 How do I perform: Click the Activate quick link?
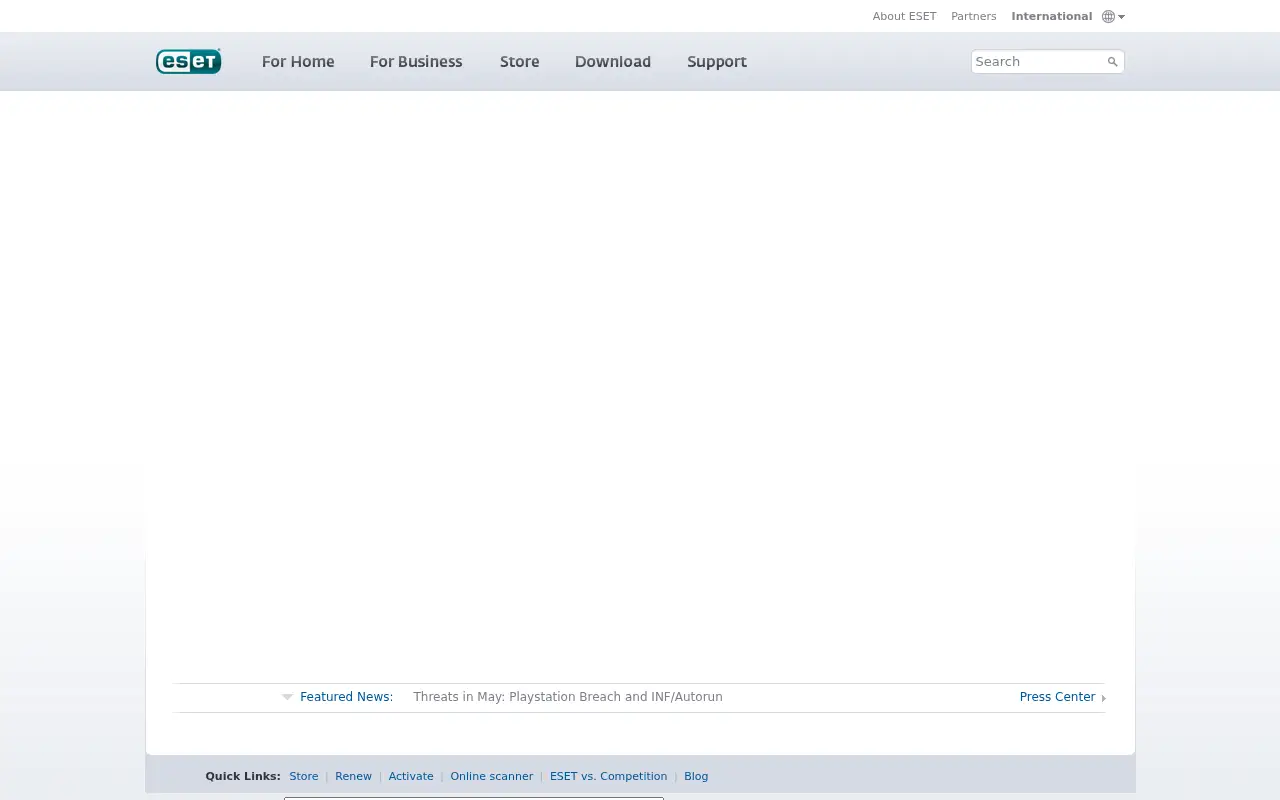[x=411, y=776]
